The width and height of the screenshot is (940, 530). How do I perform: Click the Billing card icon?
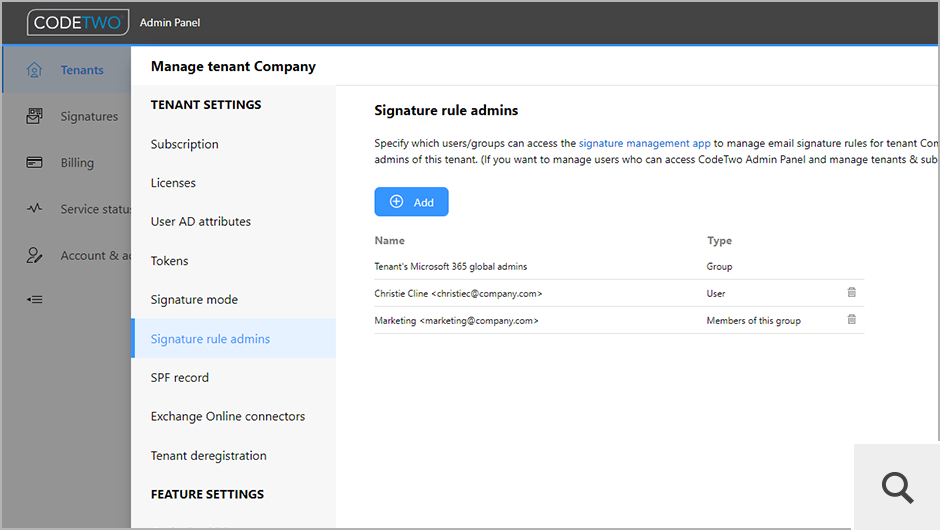point(35,162)
